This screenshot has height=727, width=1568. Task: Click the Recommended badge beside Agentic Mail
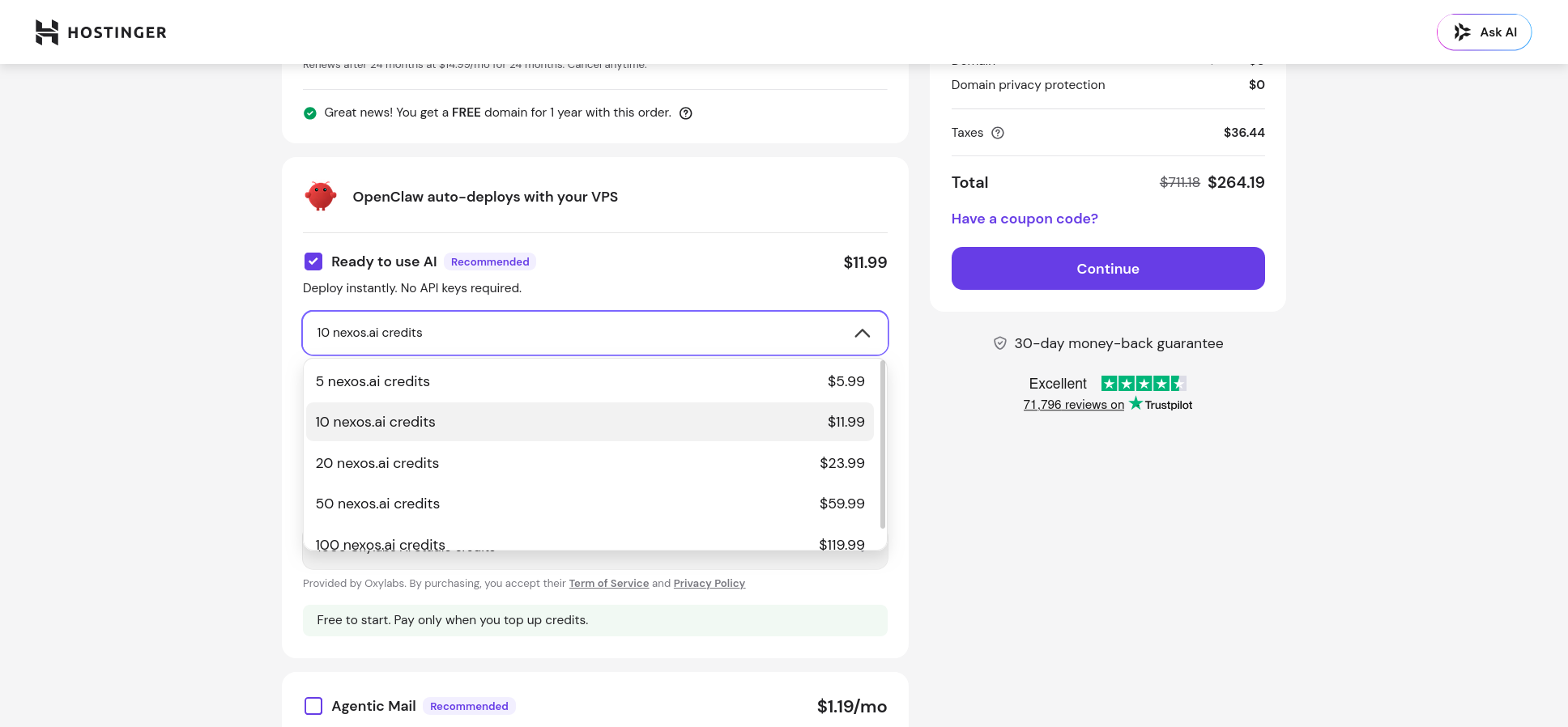(x=469, y=706)
